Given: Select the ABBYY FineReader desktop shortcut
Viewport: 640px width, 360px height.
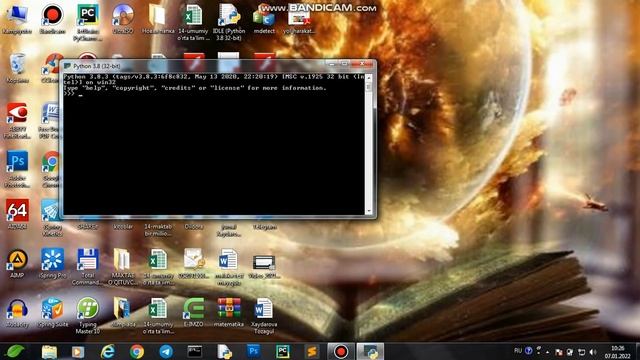Looking at the screenshot, I should (17, 120).
